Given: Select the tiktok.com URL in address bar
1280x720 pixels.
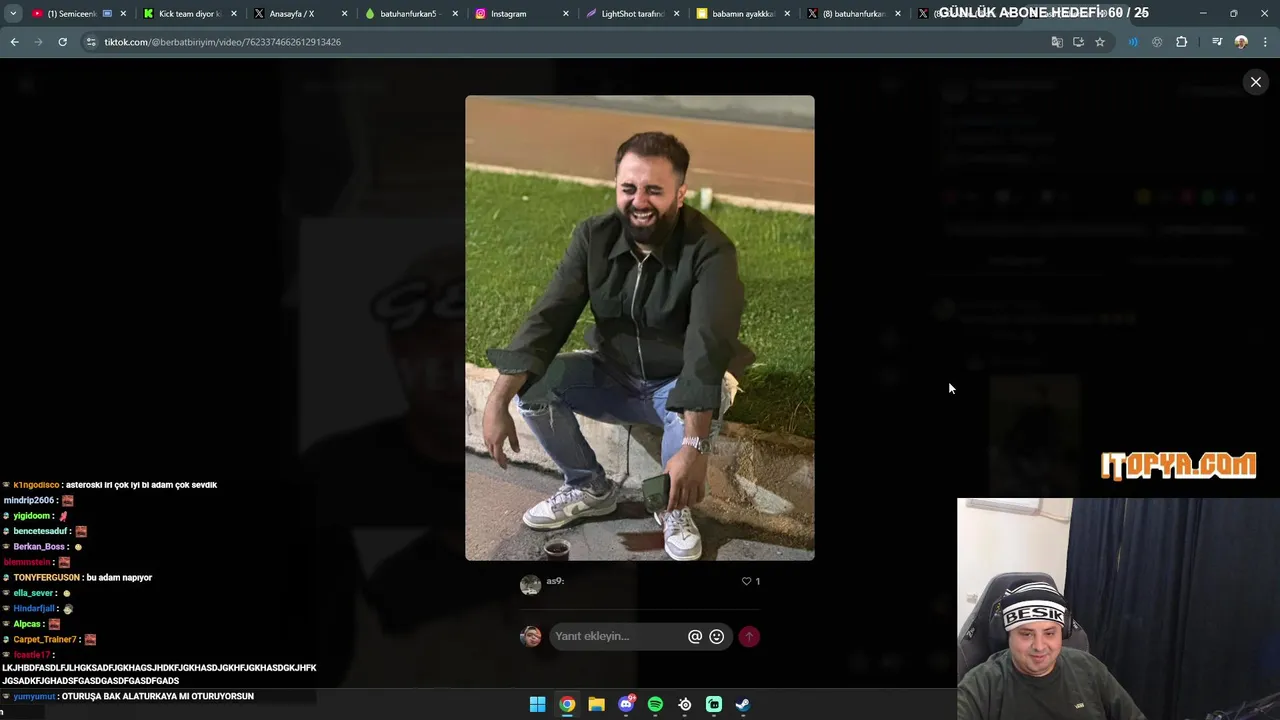Looking at the screenshot, I should (223, 42).
